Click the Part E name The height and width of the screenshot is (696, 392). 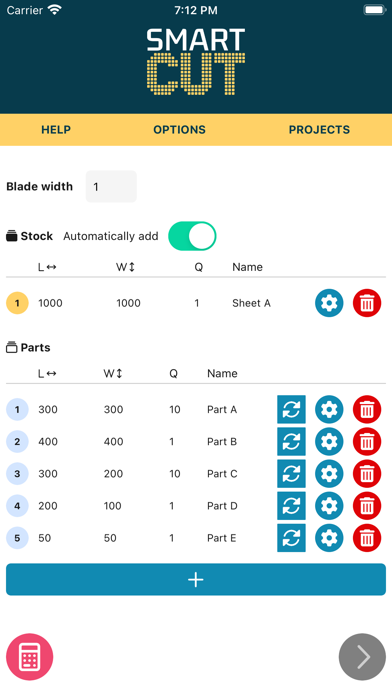point(222,538)
